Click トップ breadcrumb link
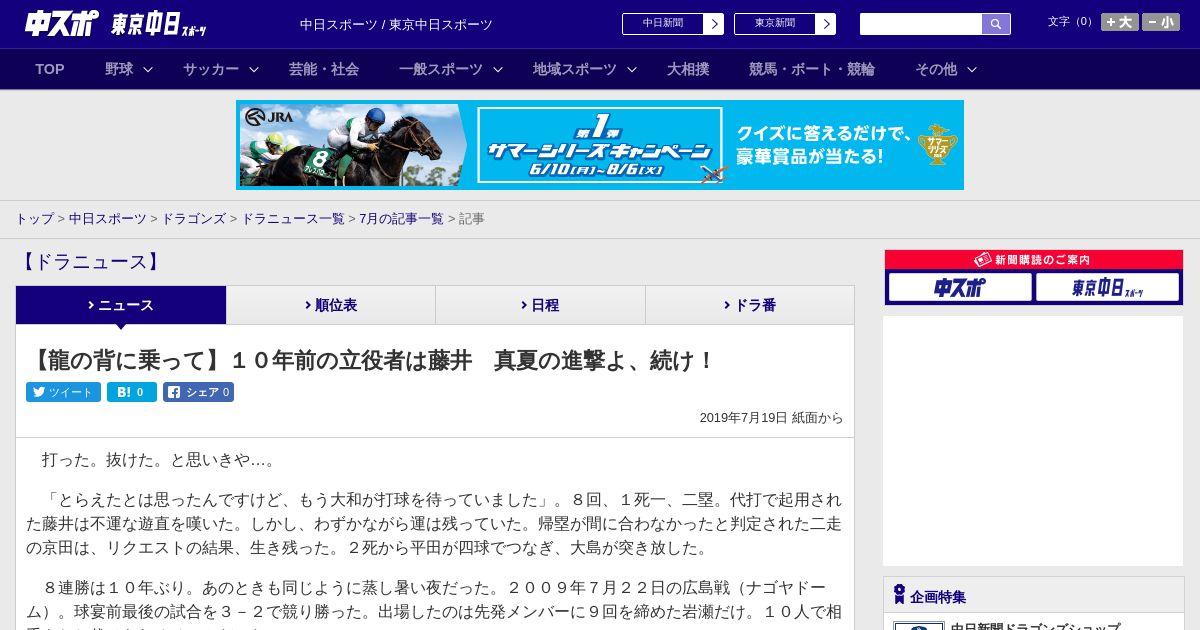 [x=34, y=218]
